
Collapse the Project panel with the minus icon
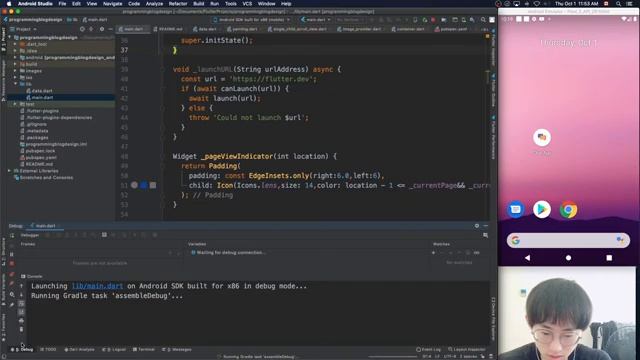point(110,29)
